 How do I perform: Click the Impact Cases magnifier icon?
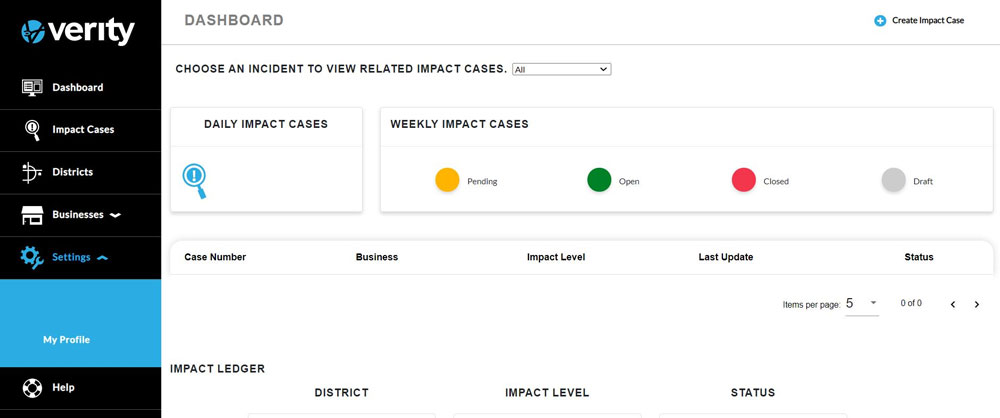pyautogui.click(x=32, y=130)
